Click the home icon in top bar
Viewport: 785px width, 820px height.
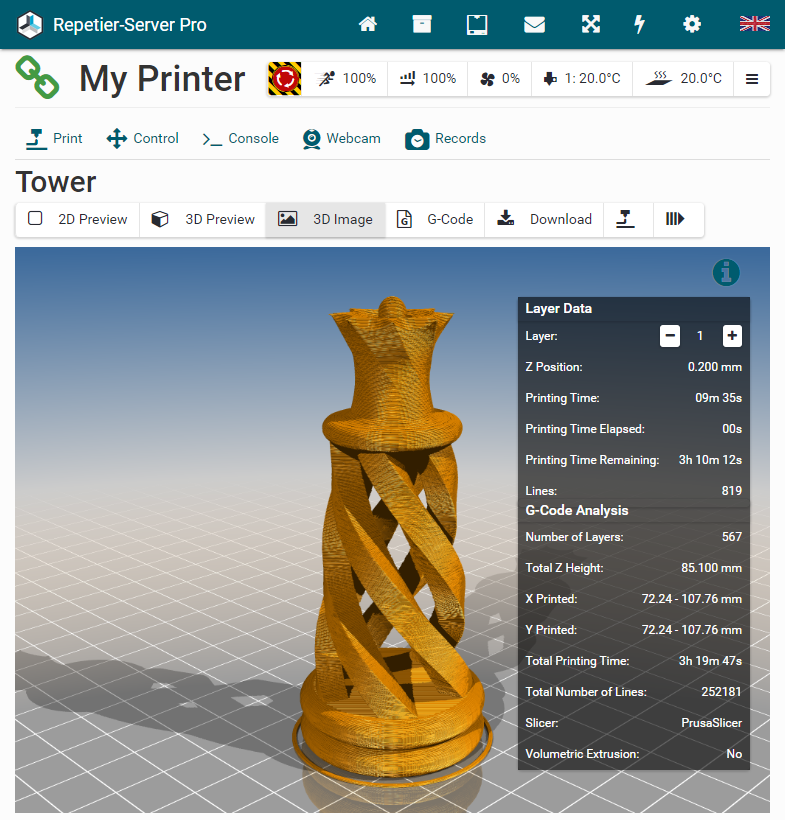click(368, 24)
